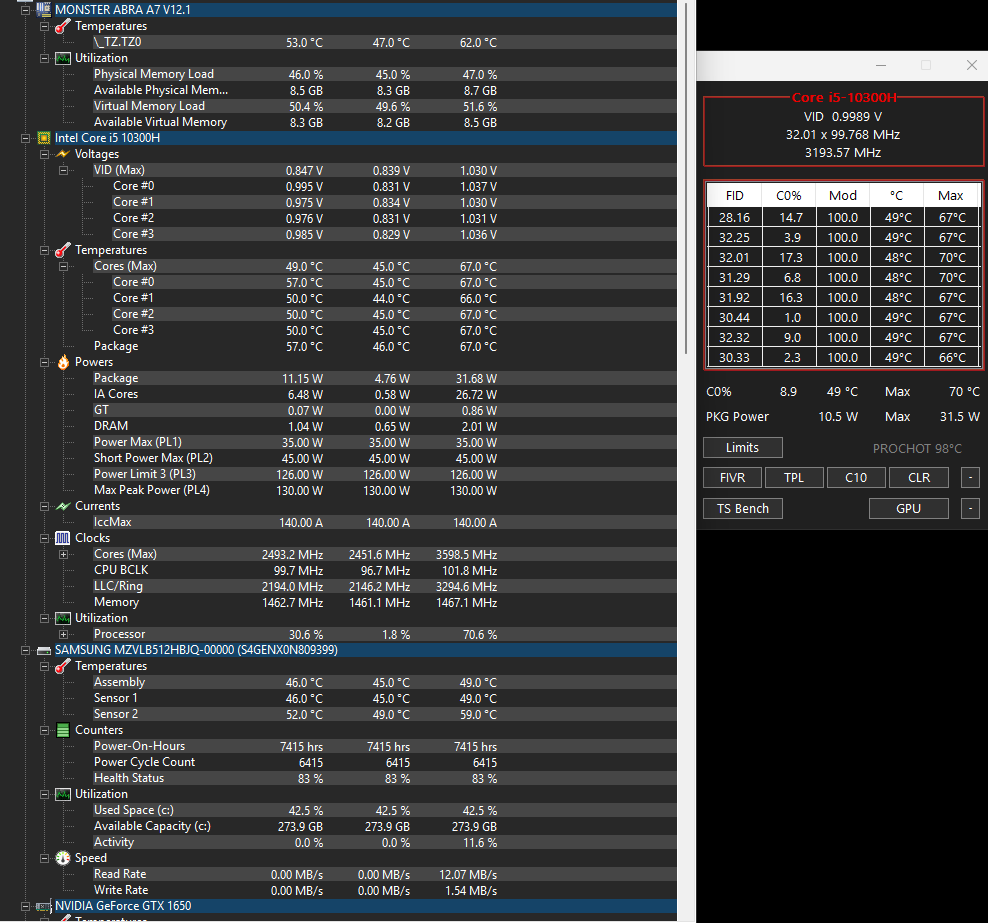This screenshot has width=988, height=923.
Task: Click the waveform icon beside Currents
Action: (62, 506)
